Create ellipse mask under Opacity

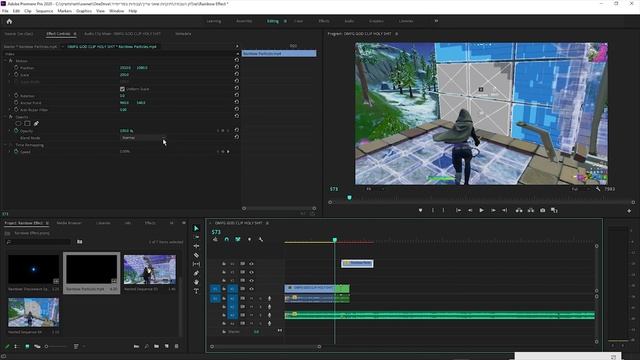point(18,123)
